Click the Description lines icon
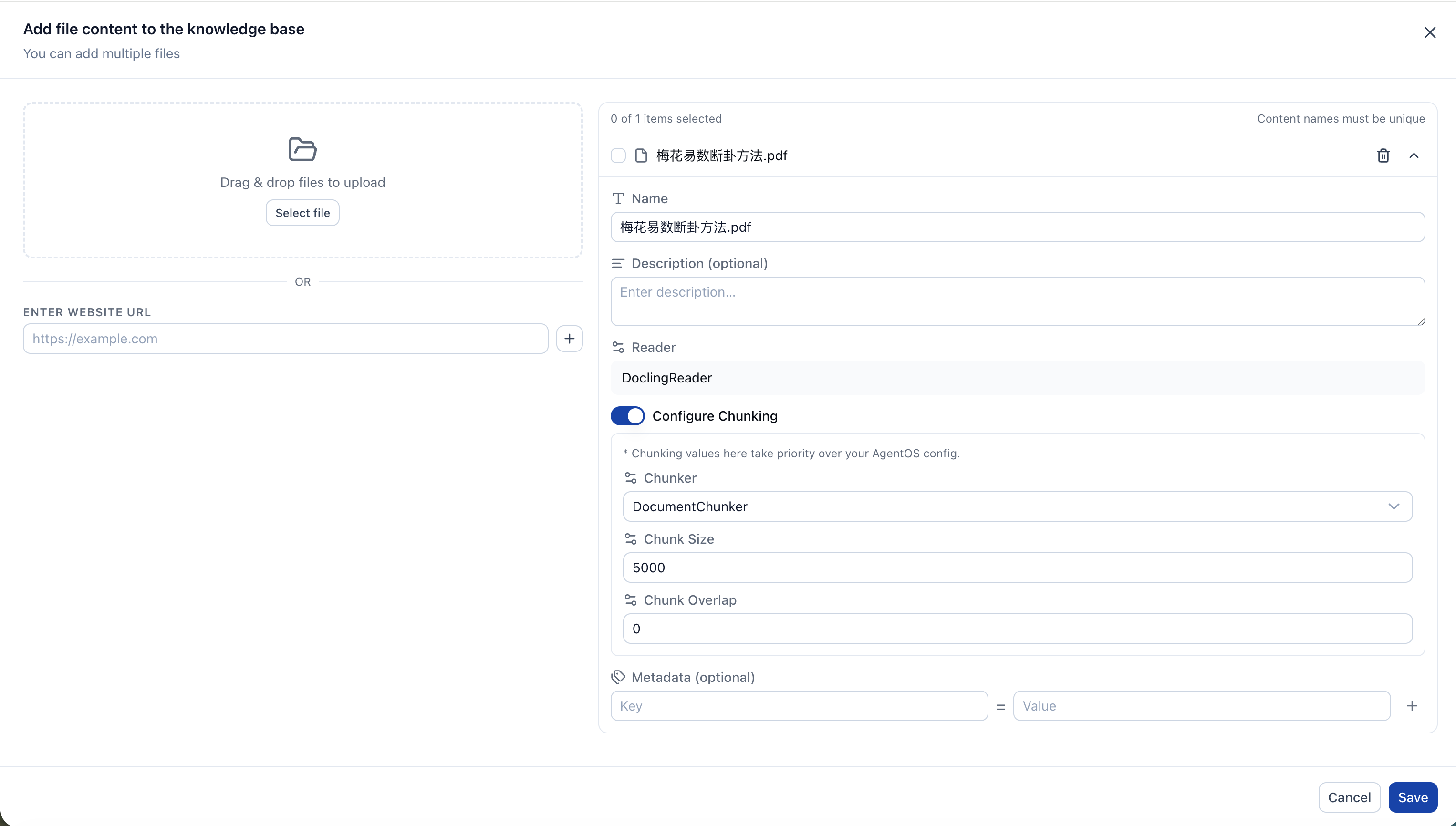 point(618,263)
